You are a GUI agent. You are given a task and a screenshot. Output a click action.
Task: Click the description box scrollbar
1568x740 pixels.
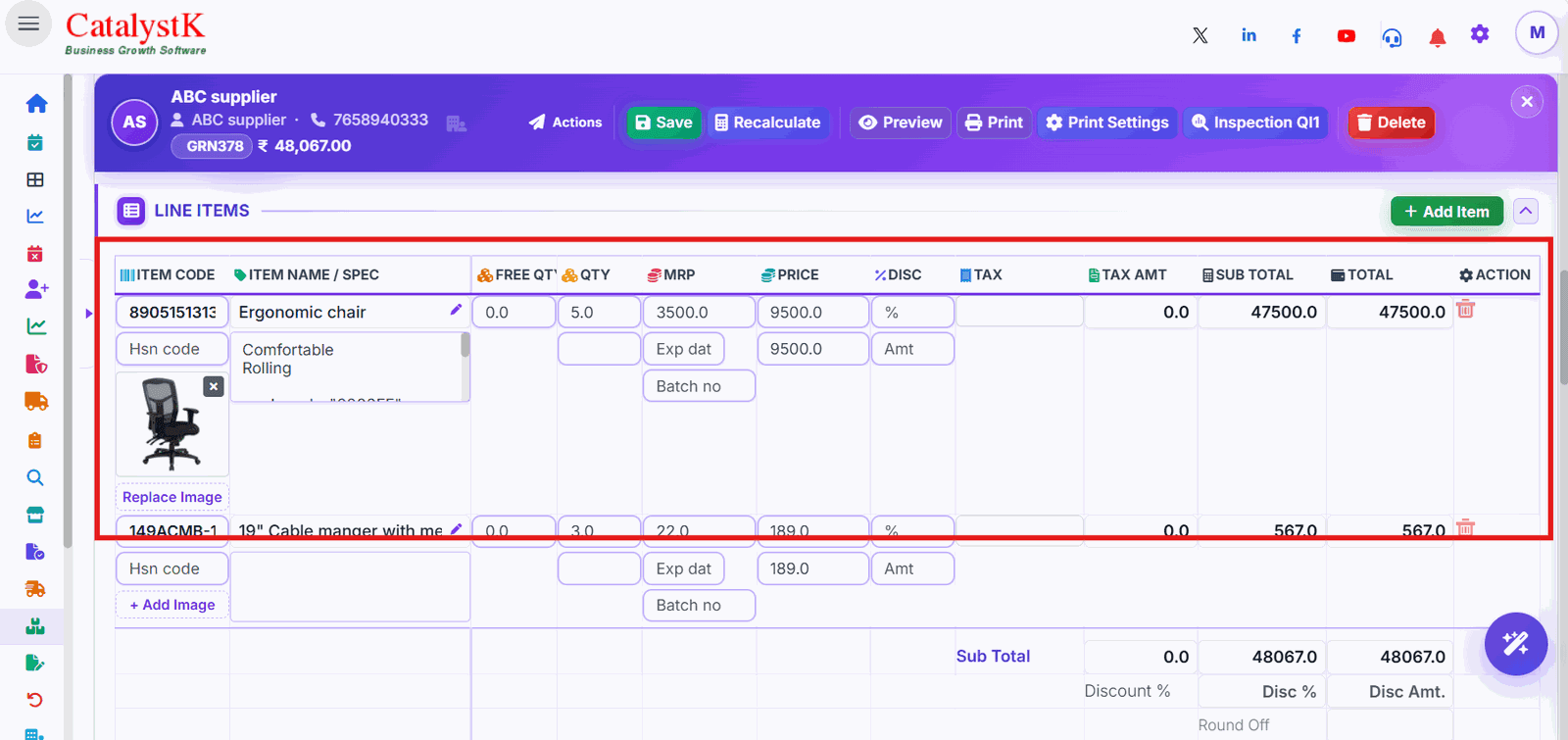tap(465, 345)
